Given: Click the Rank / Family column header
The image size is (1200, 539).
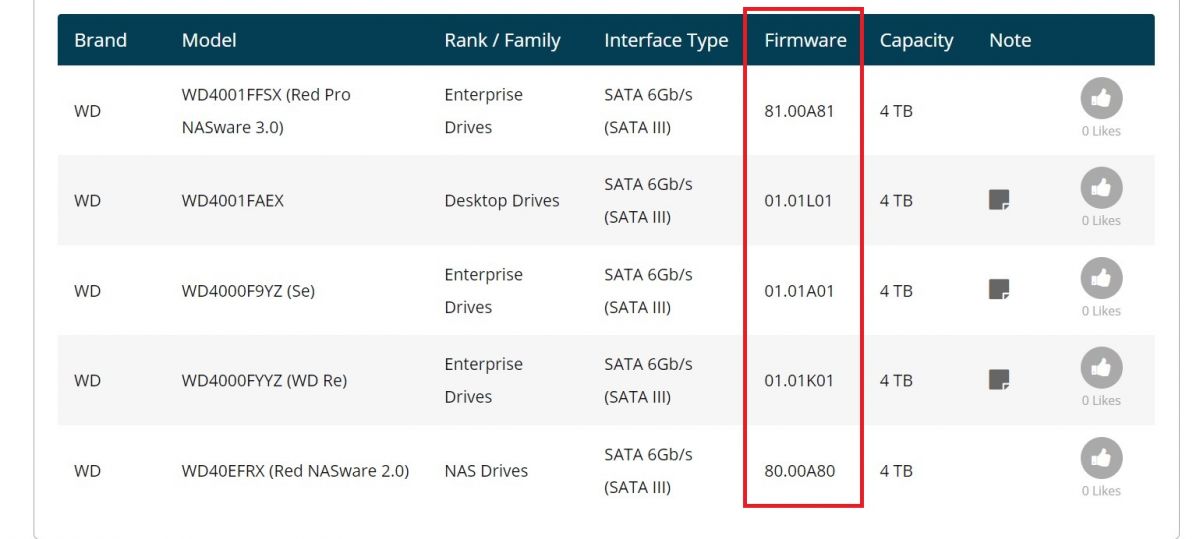Looking at the screenshot, I should pos(502,40).
